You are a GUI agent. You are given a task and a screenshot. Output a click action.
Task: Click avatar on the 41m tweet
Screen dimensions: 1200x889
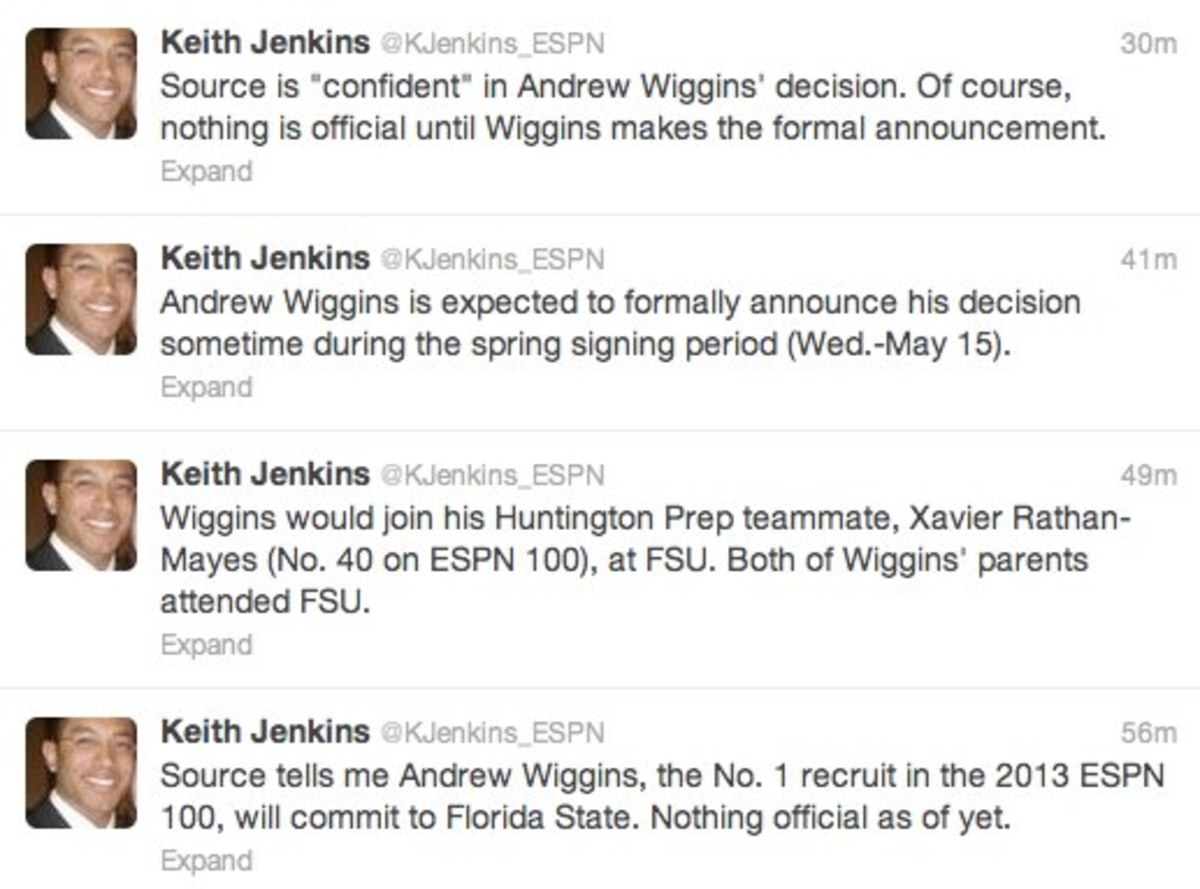pyautogui.click(x=81, y=299)
